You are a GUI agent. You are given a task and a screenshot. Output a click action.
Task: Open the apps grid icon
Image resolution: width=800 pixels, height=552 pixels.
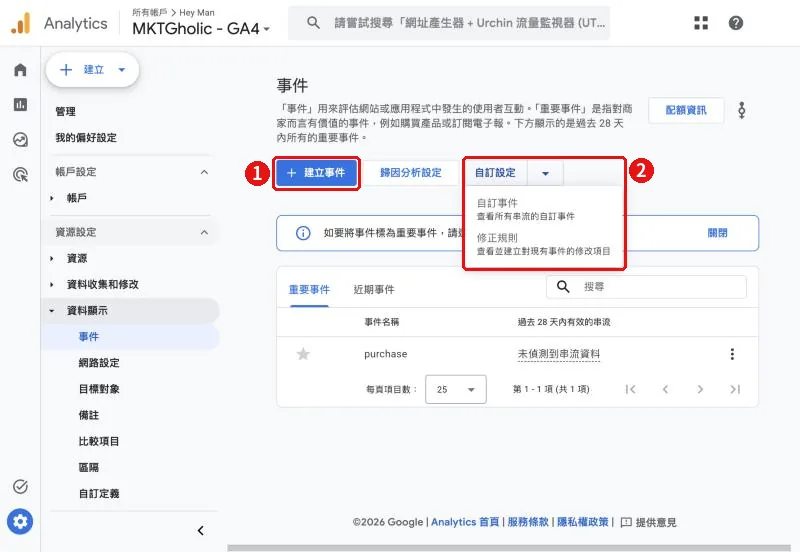[x=701, y=23]
